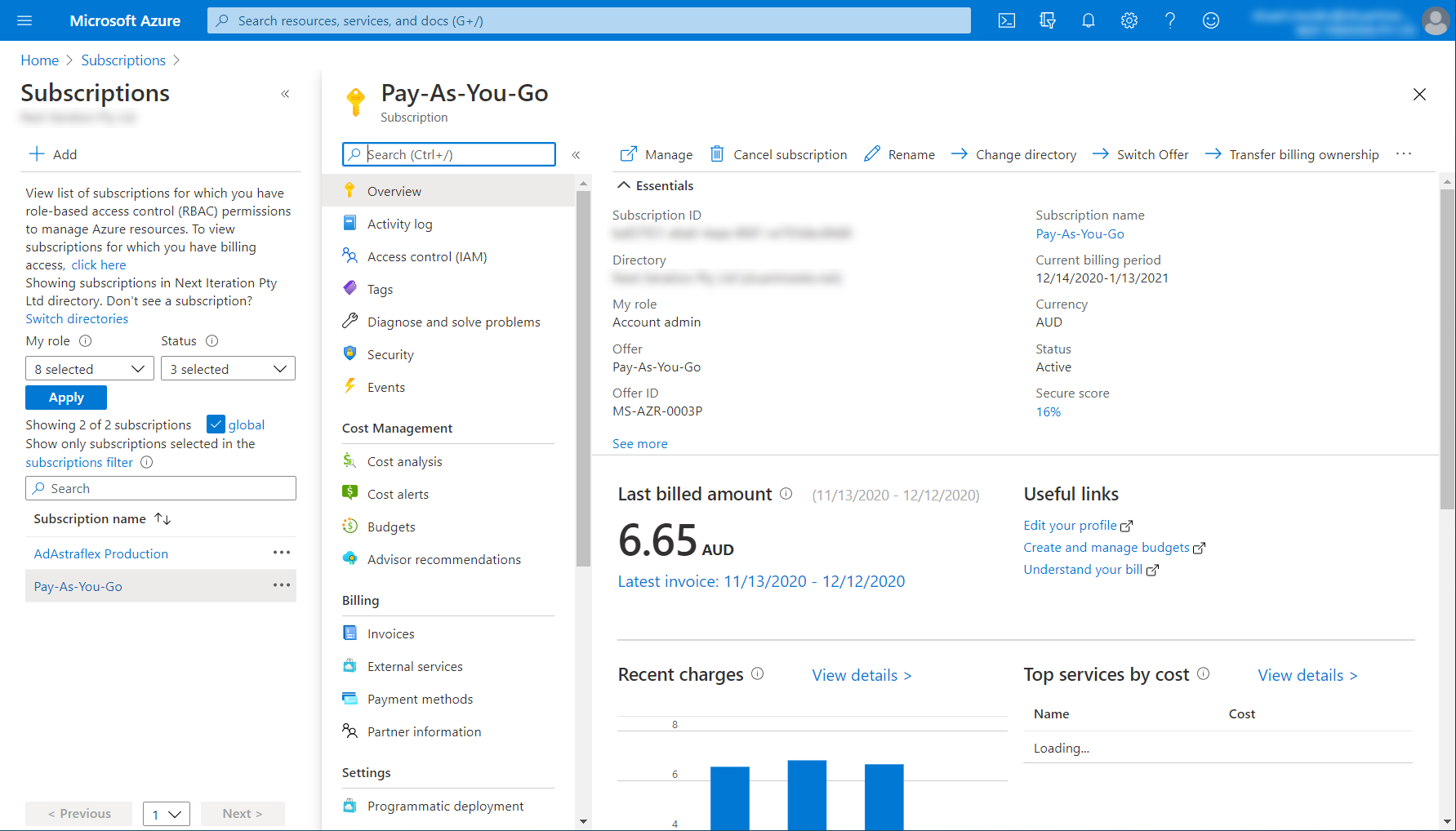Click the Rename pencil icon

872,154
